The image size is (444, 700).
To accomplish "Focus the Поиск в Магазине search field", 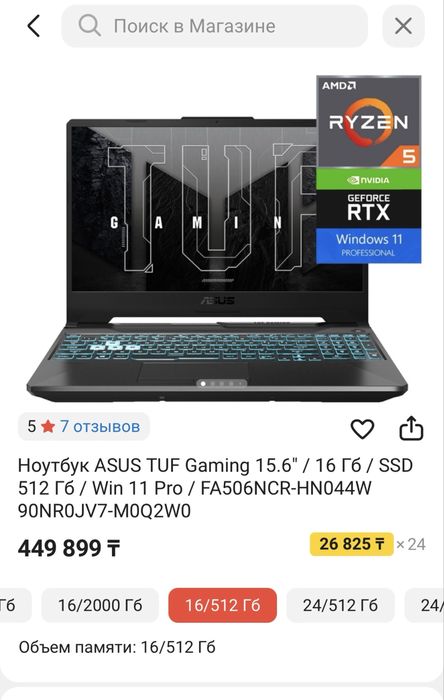I will (215, 26).
